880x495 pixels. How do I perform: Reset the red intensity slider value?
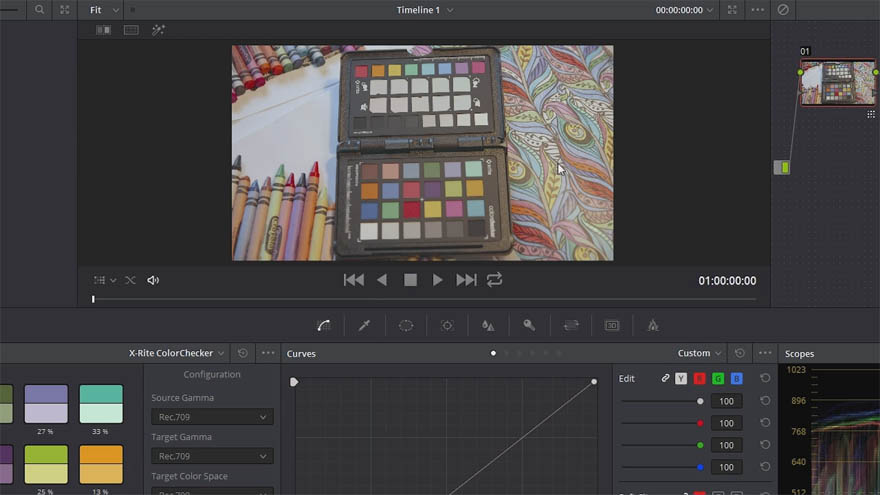click(x=765, y=423)
